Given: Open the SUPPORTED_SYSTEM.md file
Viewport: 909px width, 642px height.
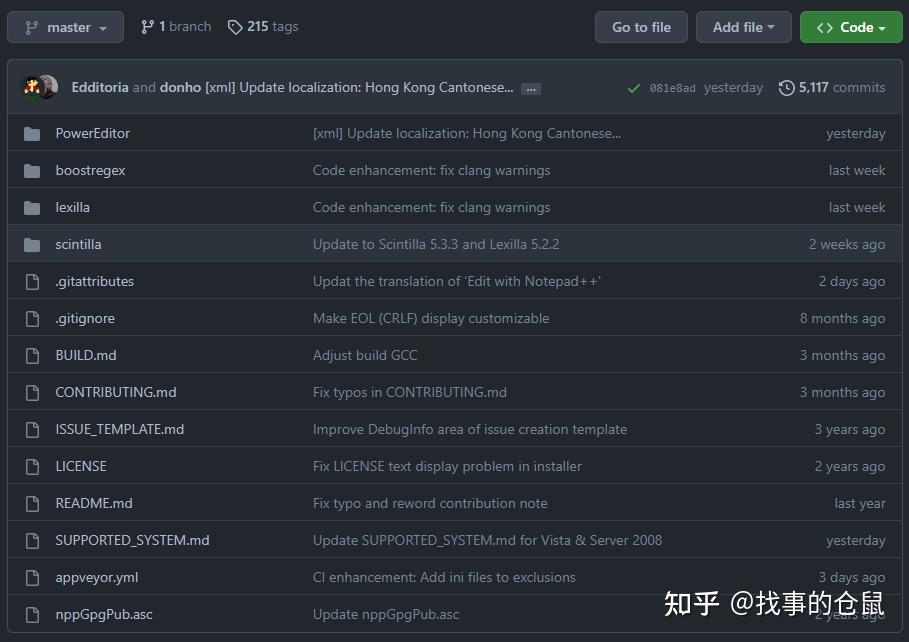Looking at the screenshot, I should [x=133, y=541].
